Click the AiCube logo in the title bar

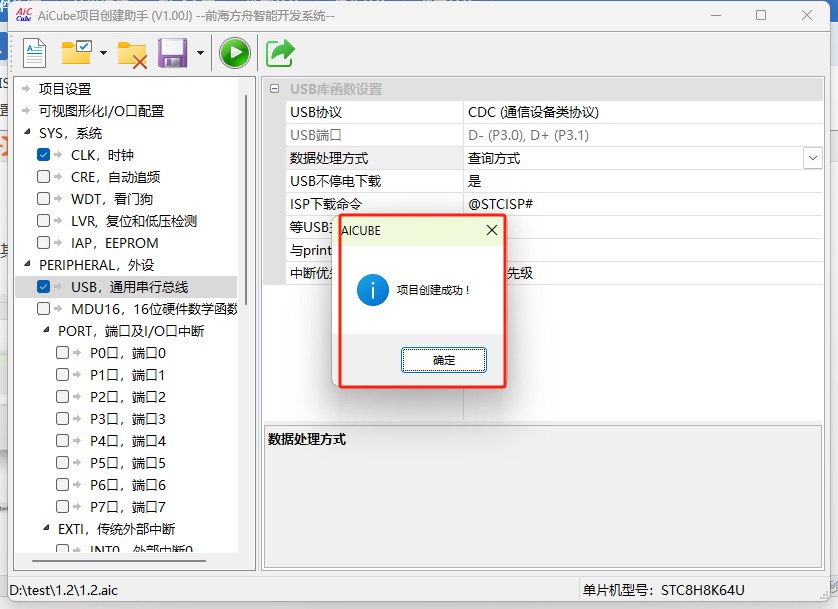coord(24,15)
